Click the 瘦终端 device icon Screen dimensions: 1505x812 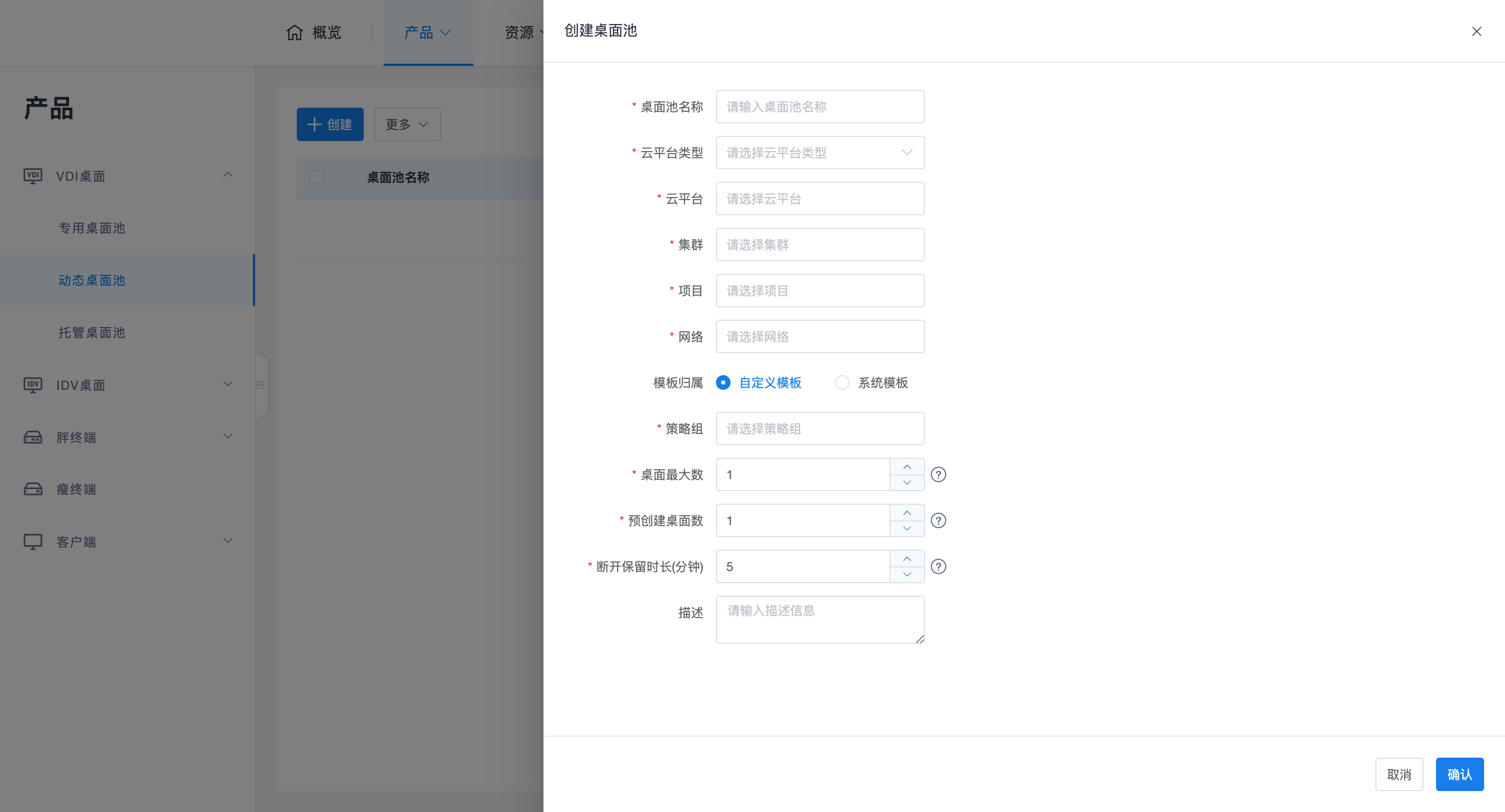tap(33, 489)
